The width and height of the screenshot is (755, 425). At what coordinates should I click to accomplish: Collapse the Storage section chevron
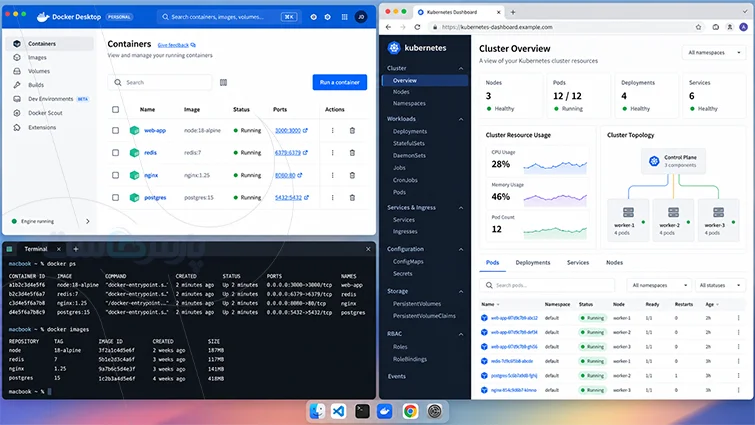point(461,291)
